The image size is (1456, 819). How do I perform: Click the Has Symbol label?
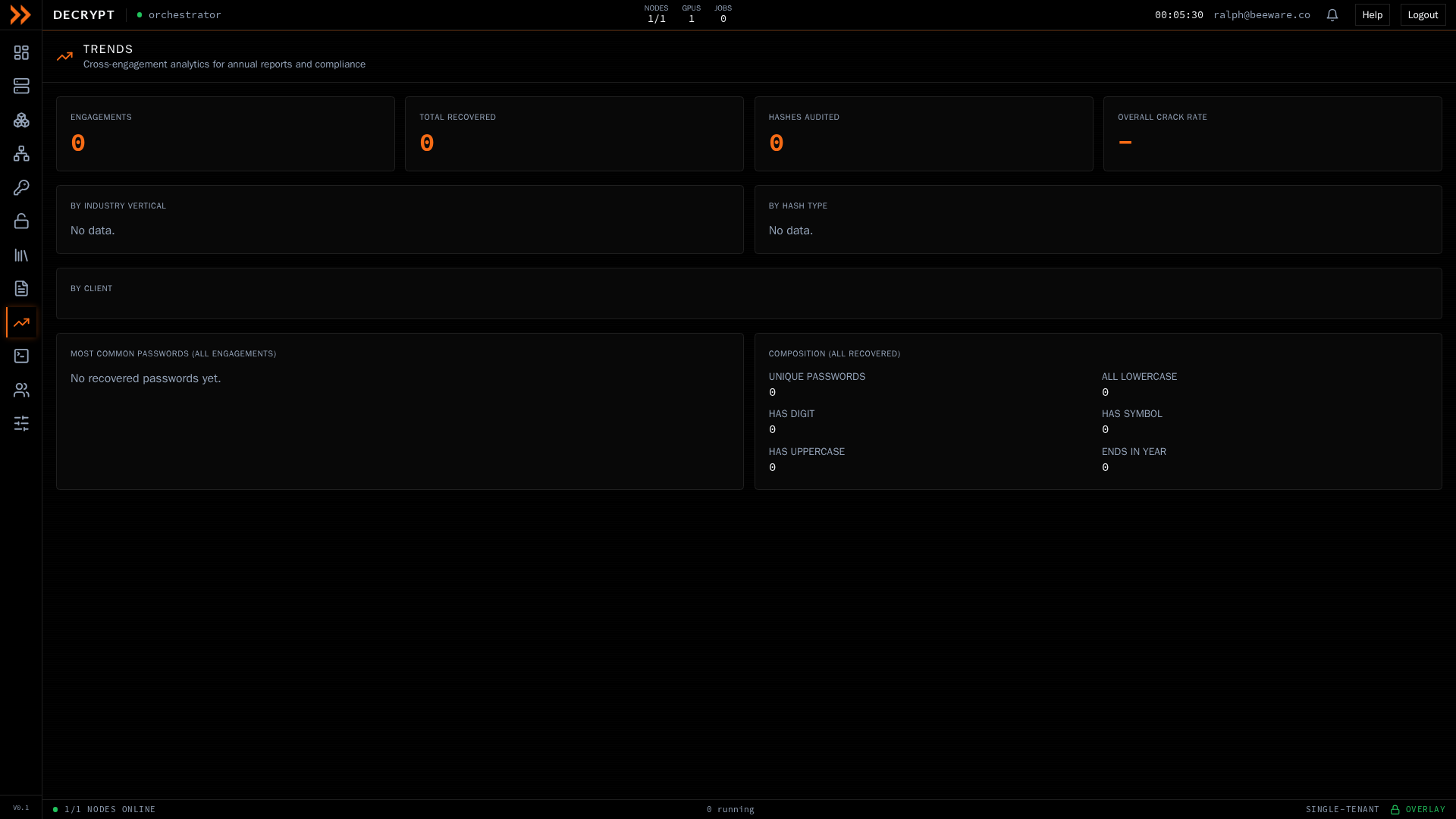tap(1131, 414)
